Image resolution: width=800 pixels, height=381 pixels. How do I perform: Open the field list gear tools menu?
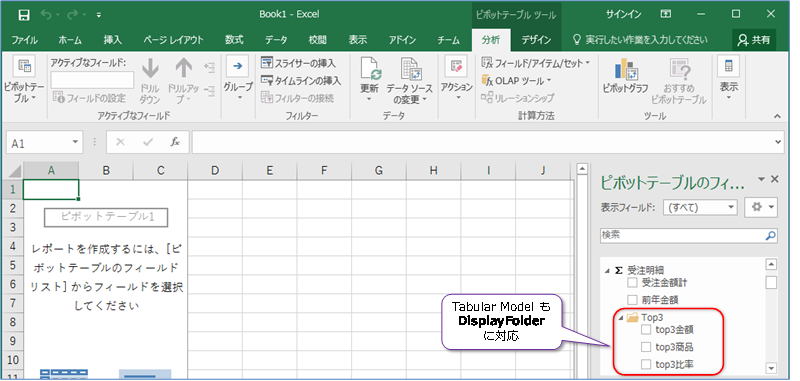click(x=761, y=207)
